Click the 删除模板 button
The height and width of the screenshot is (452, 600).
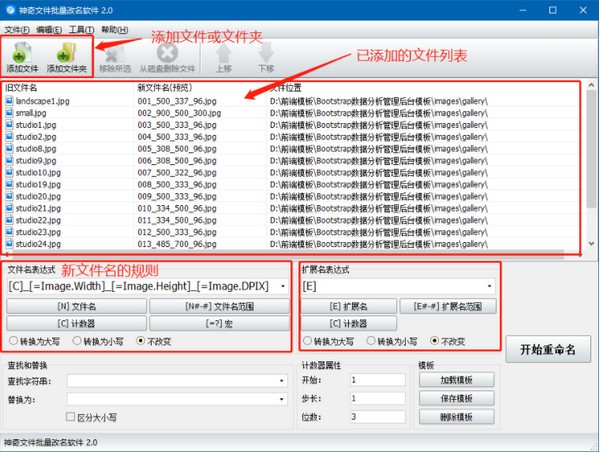pos(457,417)
